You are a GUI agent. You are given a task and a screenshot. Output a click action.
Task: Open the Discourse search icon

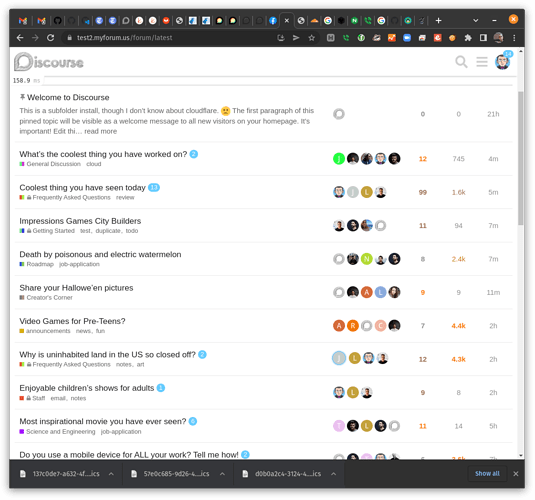click(461, 62)
